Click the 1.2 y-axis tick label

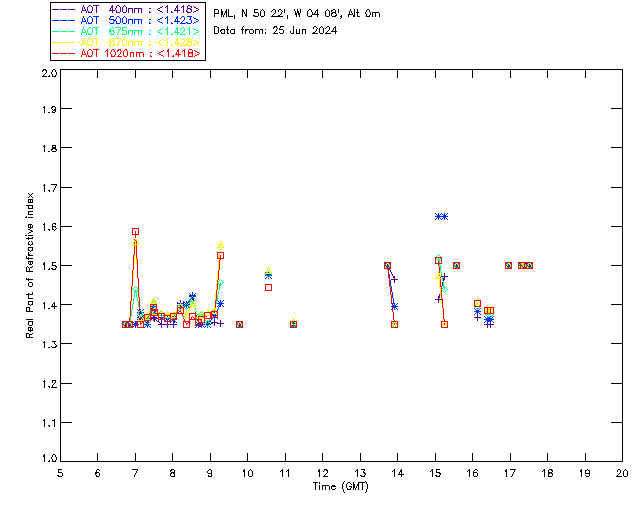pyautogui.click(x=49, y=384)
